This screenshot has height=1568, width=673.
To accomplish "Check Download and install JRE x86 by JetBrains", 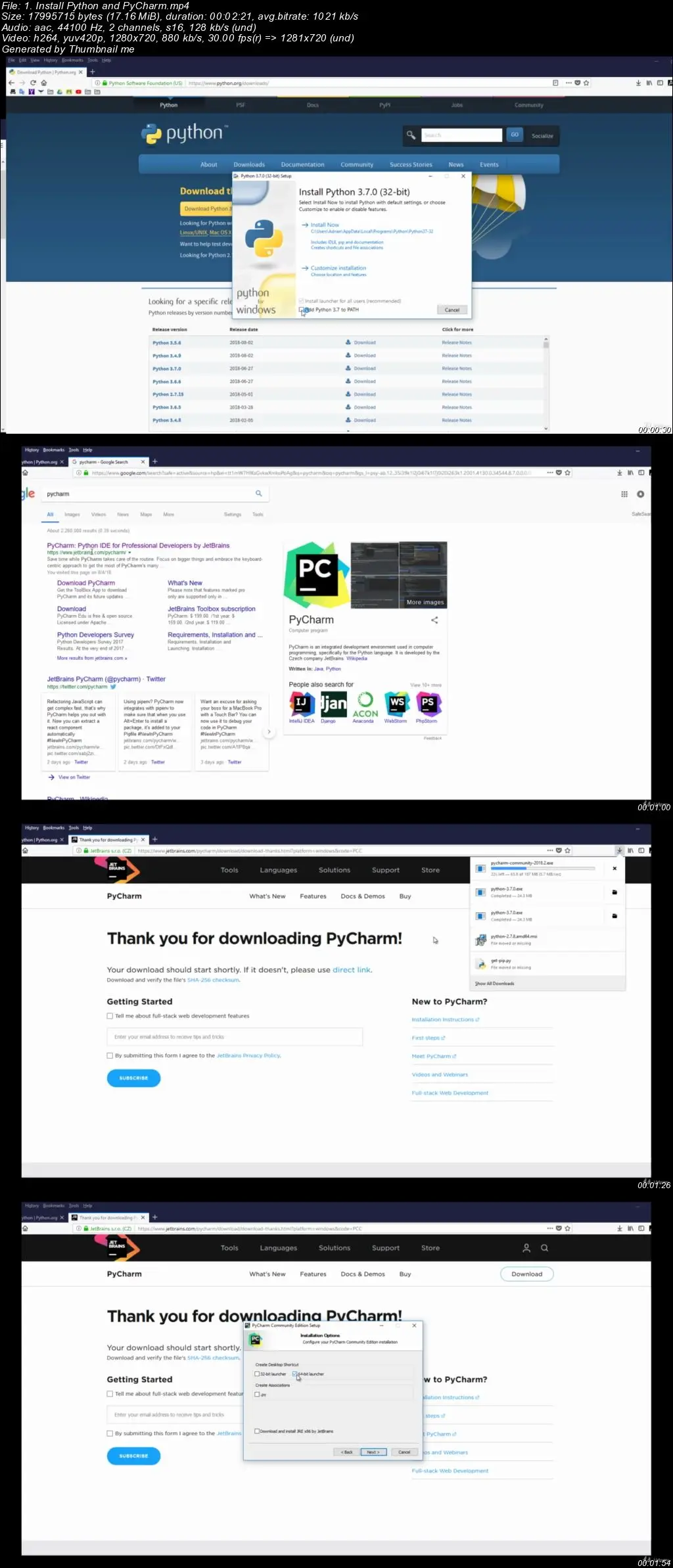I will tap(257, 1431).
